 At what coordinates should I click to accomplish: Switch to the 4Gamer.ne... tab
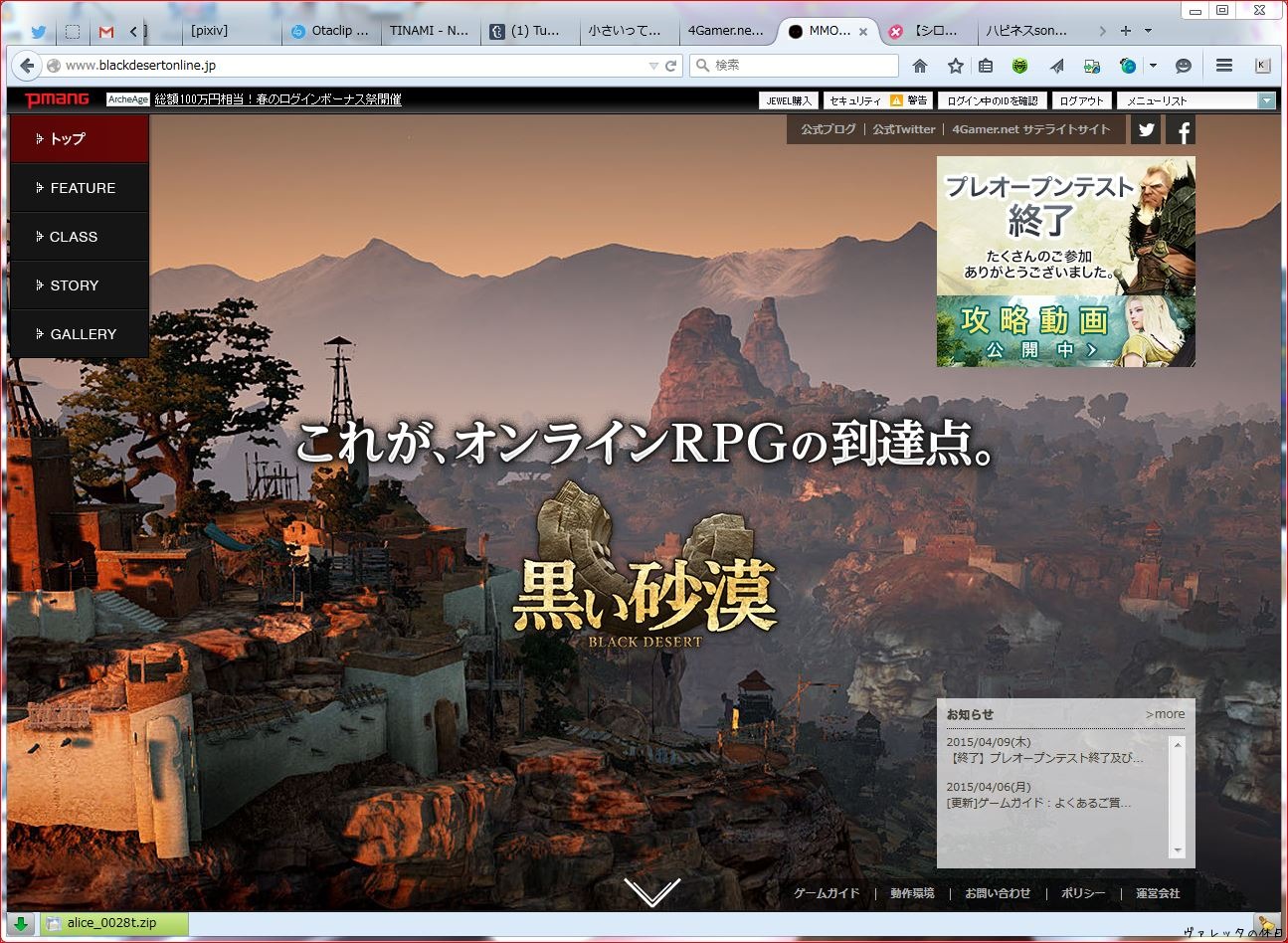727,31
